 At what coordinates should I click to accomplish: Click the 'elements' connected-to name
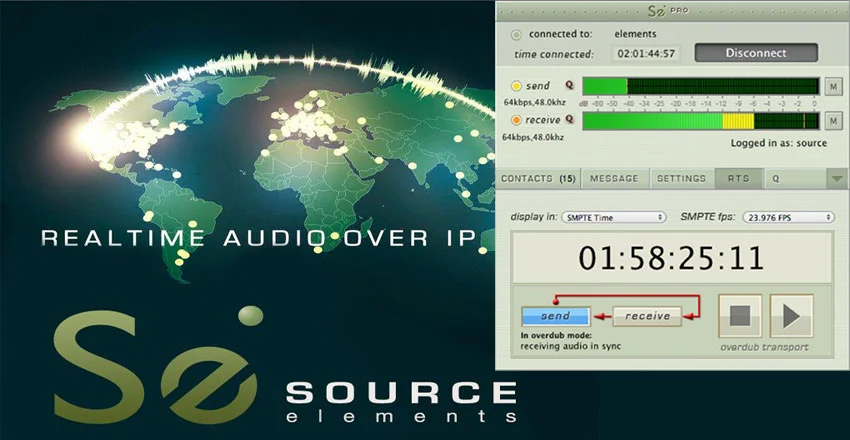[635, 34]
